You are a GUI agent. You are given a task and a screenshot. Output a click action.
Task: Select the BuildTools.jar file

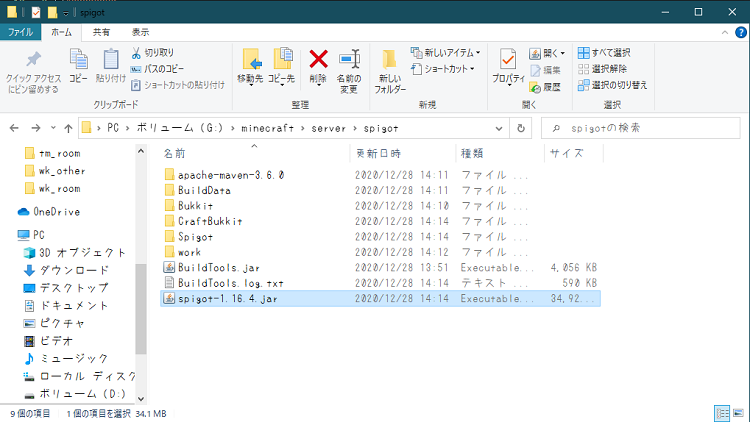(219, 268)
